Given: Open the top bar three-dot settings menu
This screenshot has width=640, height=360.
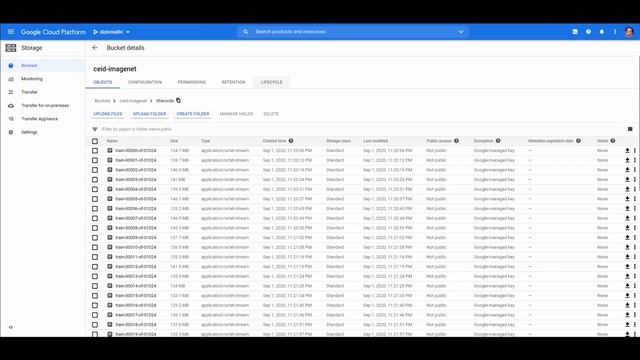Looking at the screenshot, I should [615, 31].
